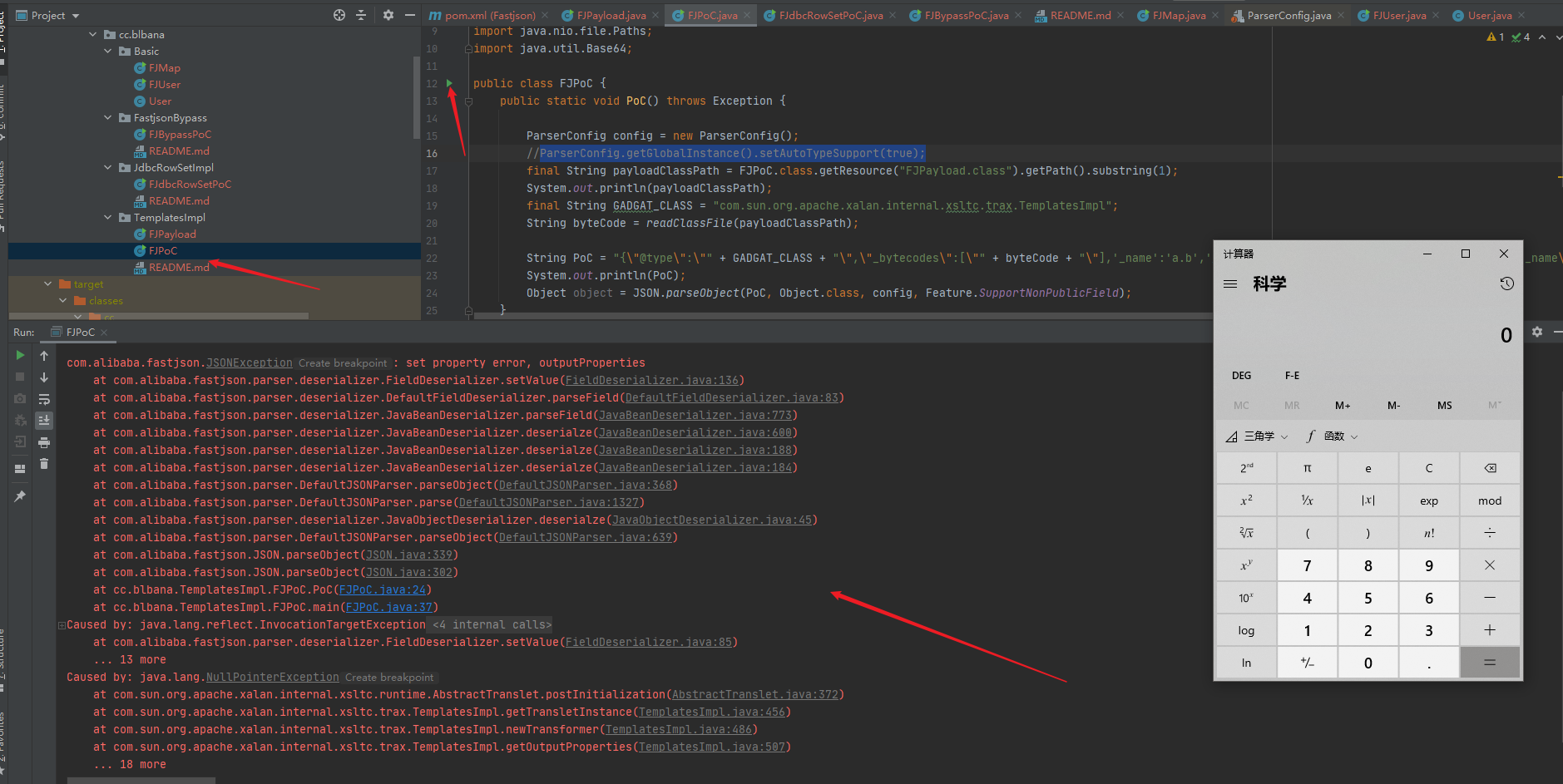Screen dimensions: 1563x784
Task: Click the x squared key
Action: pos(1246,500)
